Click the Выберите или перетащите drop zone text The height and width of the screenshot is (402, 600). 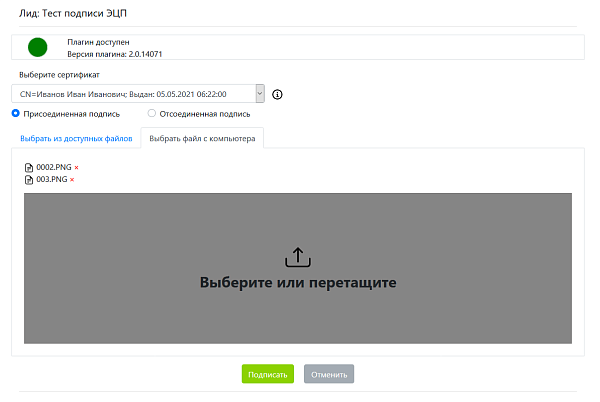298,283
